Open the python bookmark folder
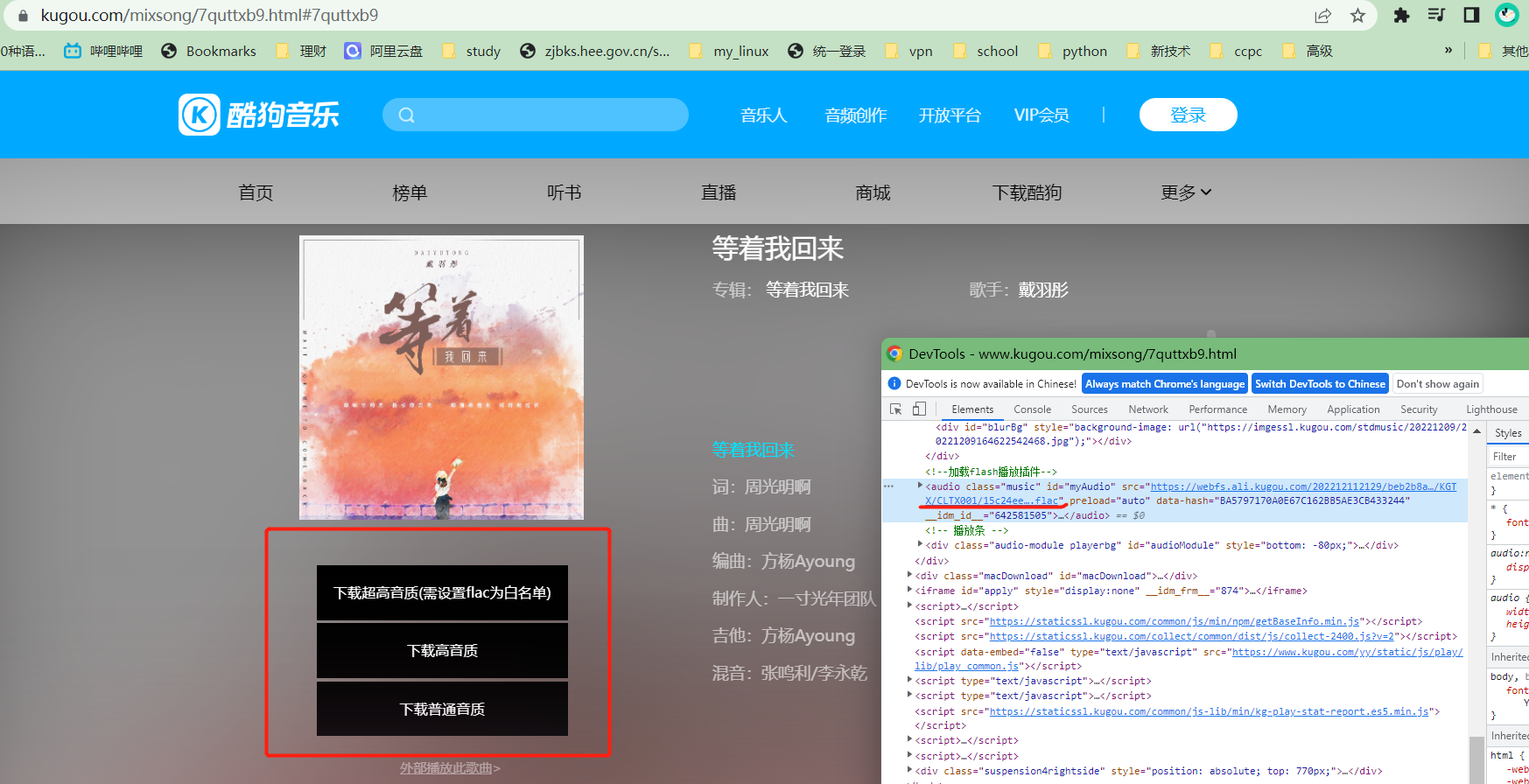 (x=1072, y=51)
